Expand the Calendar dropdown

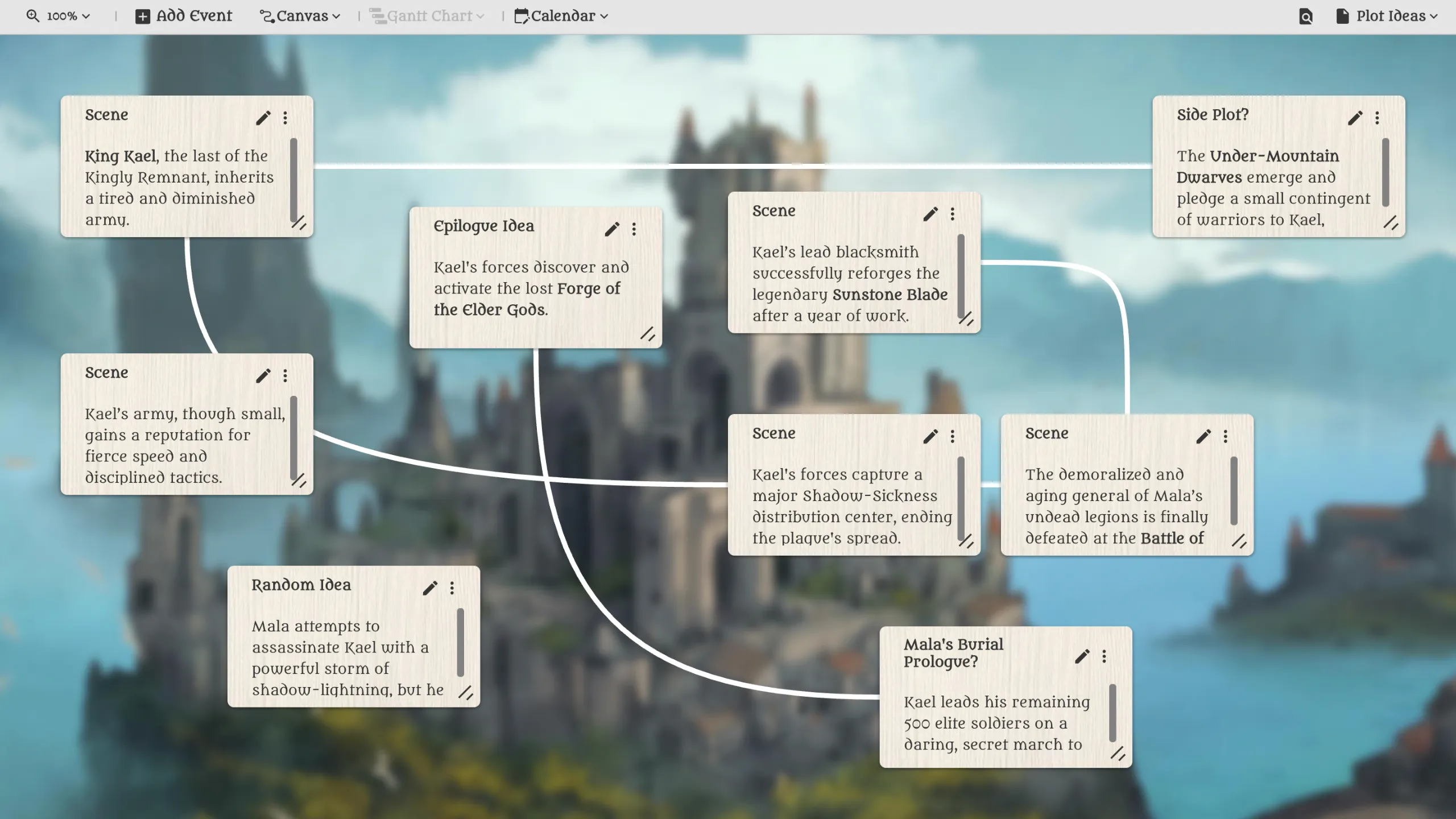(561, 16)
